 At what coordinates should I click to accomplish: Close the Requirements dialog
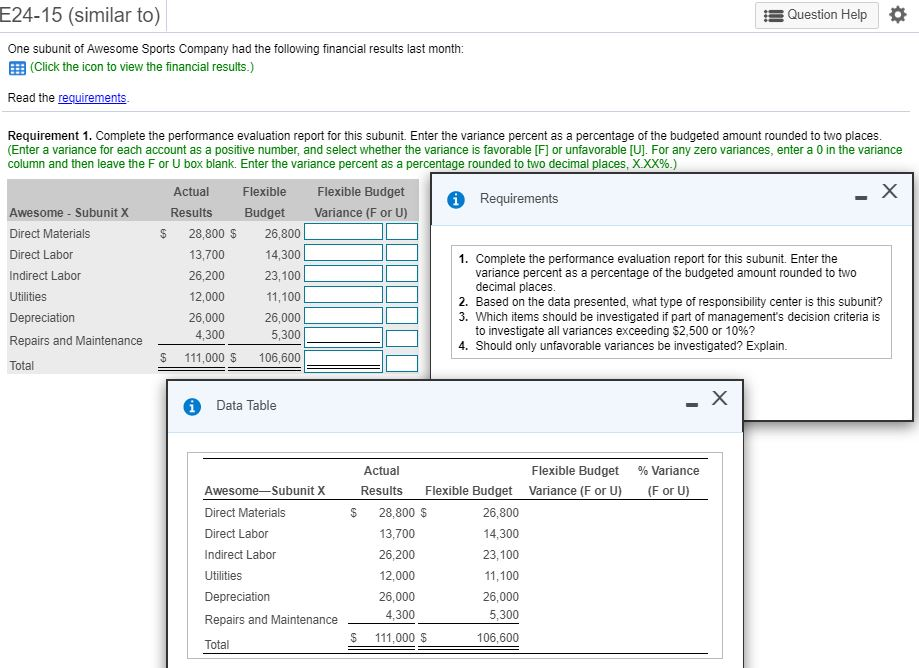click(889, 191)
